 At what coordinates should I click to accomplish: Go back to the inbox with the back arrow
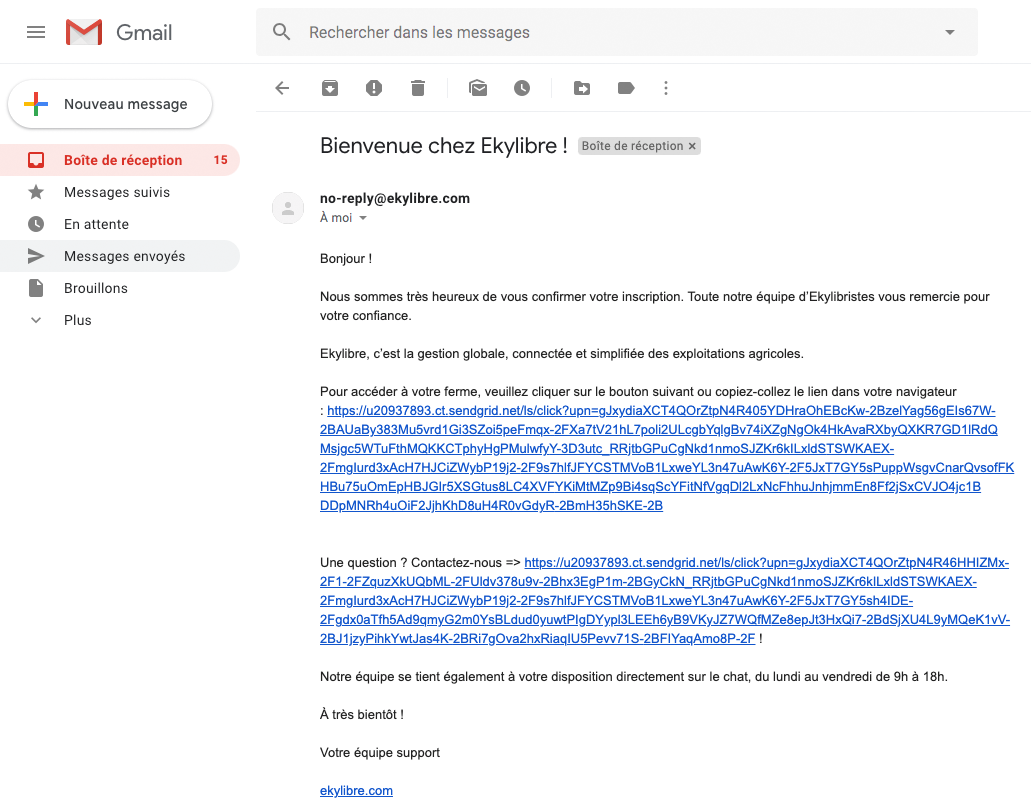tap(282, 88)
